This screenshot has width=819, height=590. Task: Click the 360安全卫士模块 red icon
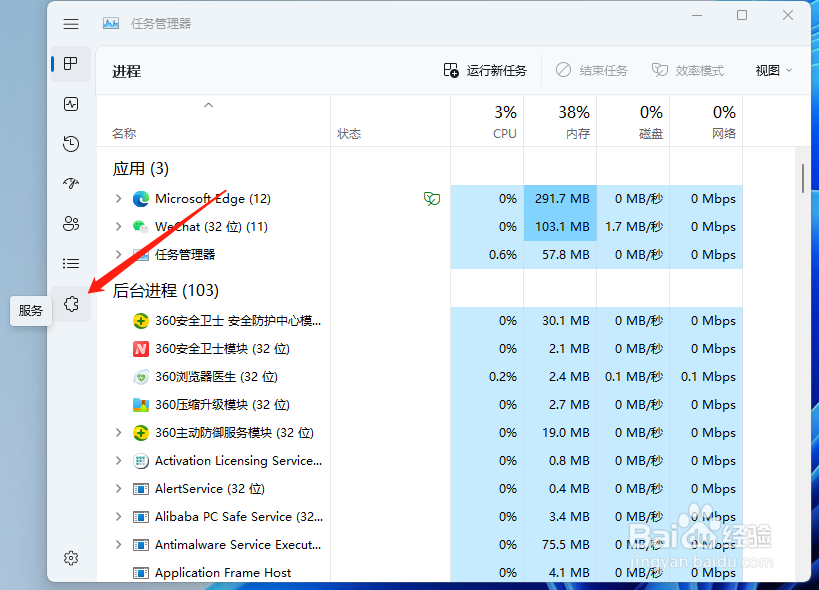(x=141, y=349)
